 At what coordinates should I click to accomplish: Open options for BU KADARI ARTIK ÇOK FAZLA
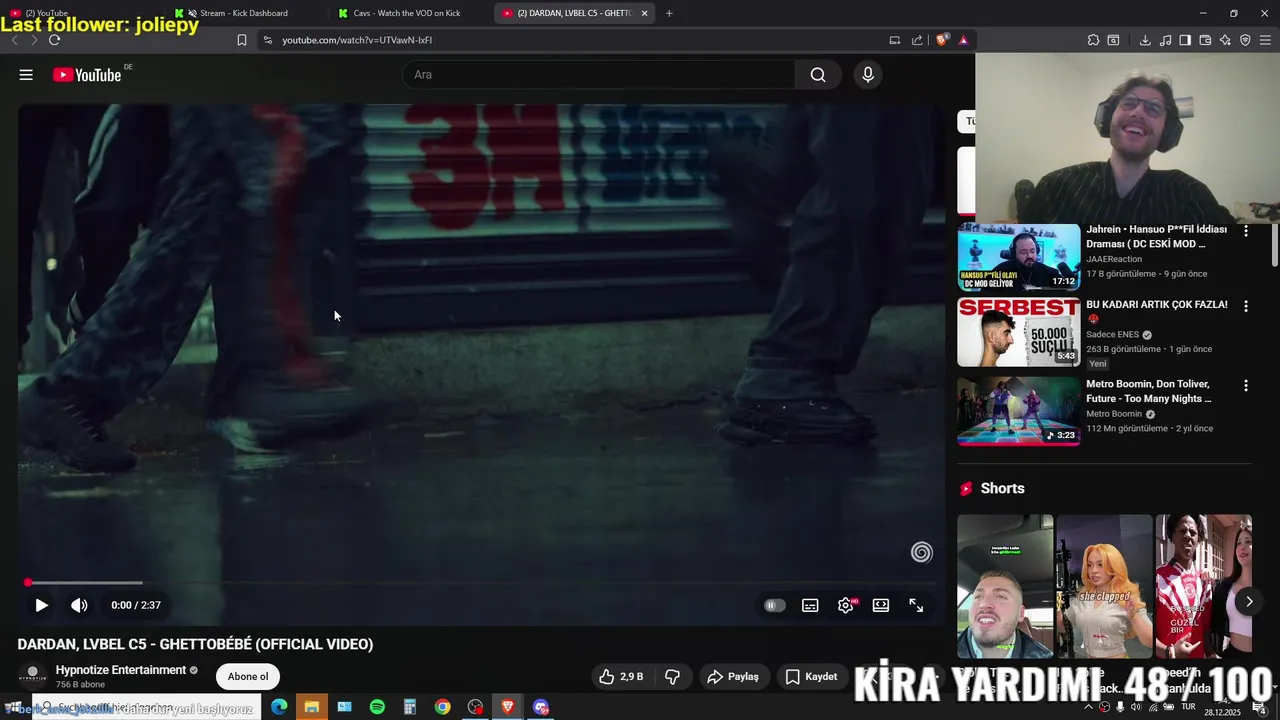click(x=1246, y=306)
